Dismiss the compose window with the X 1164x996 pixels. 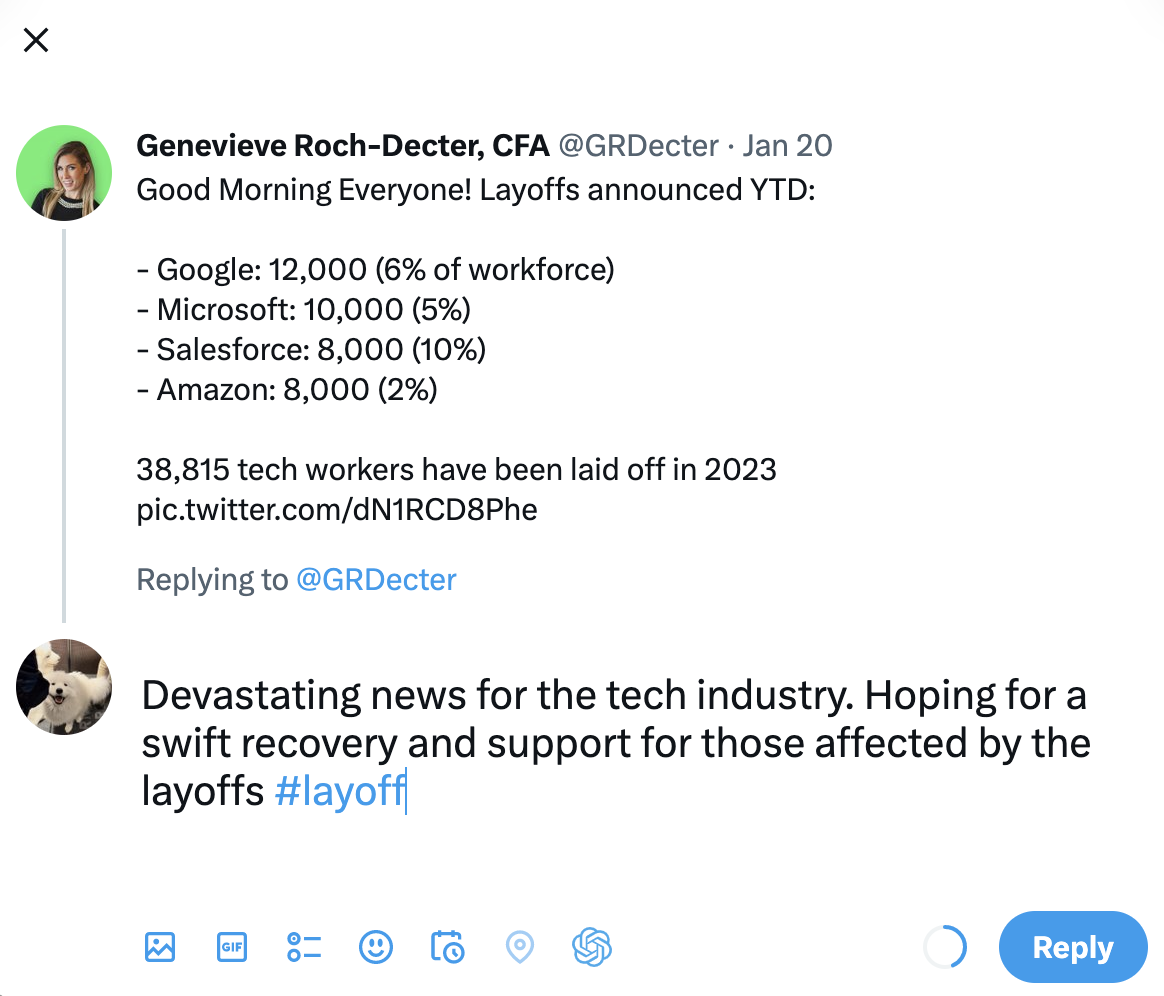35,40
